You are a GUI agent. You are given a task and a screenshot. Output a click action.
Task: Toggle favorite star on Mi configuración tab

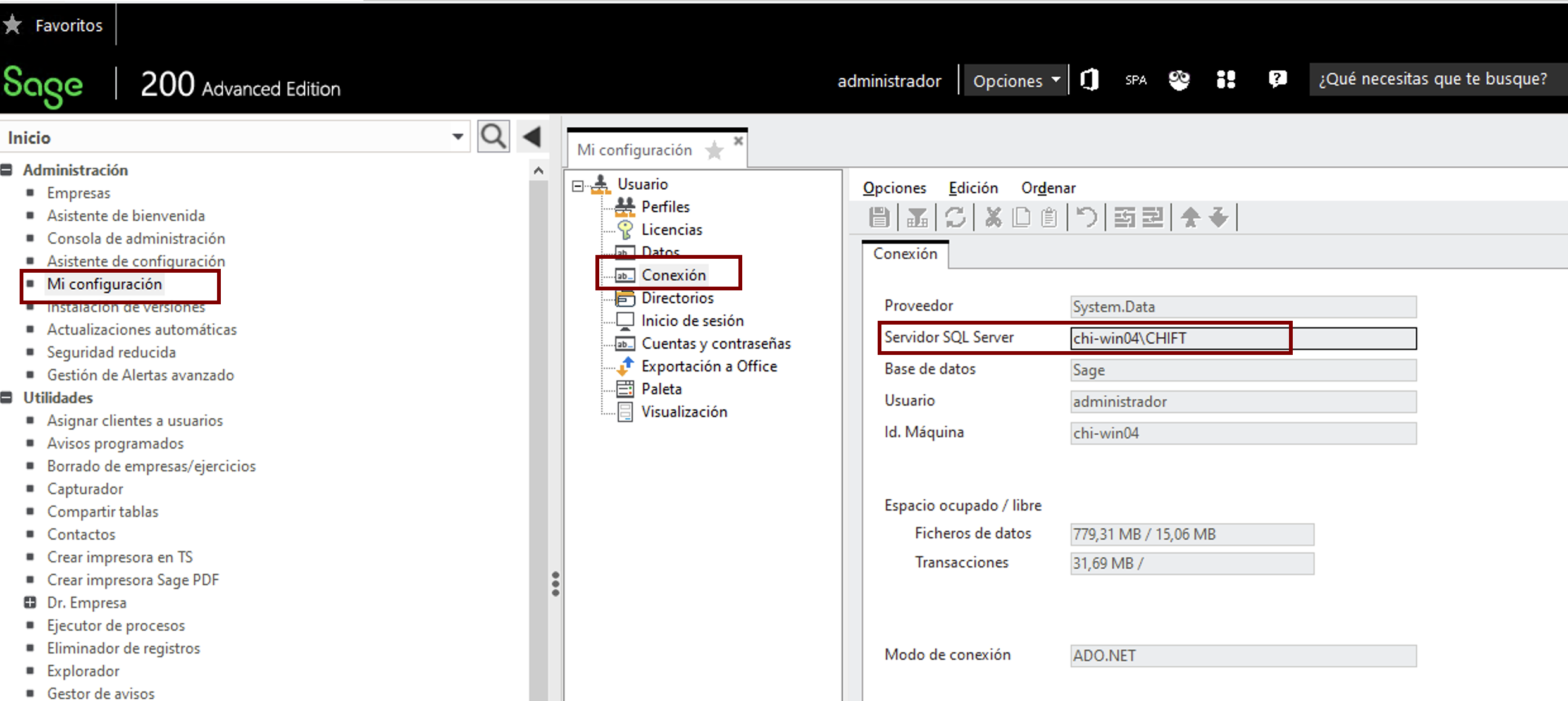(714, 151)
